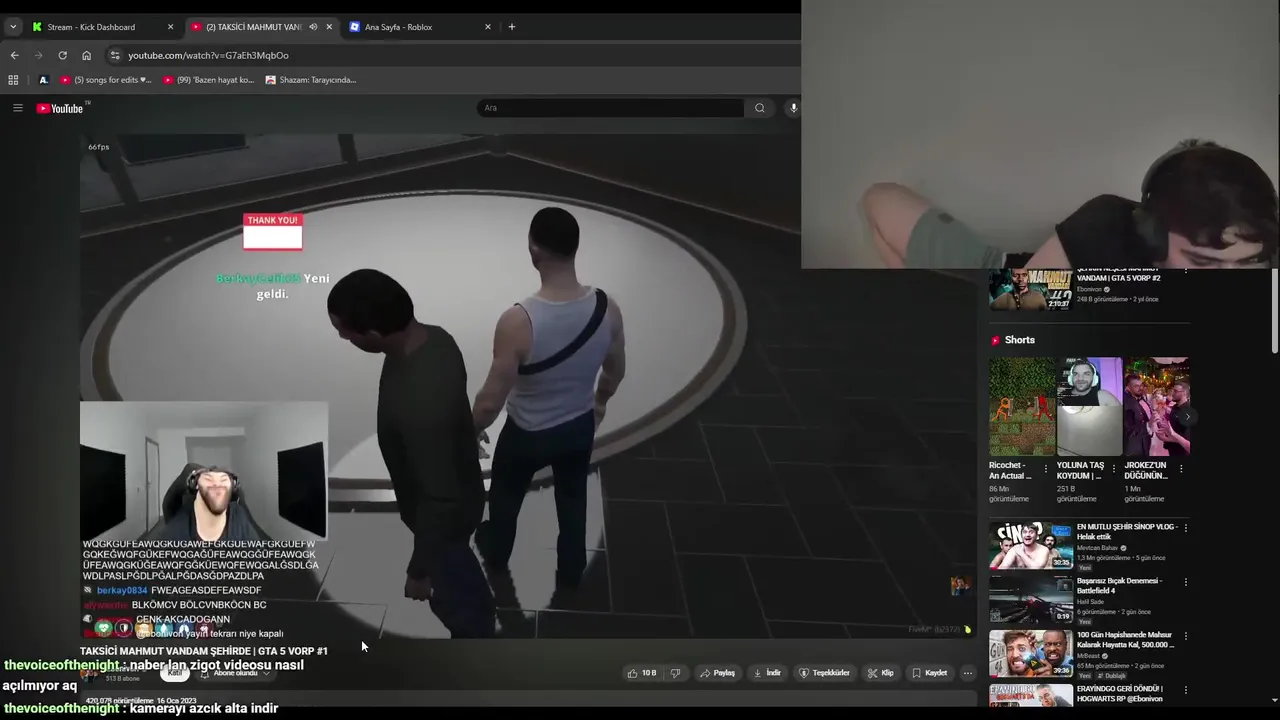Go to YouTube home via logo
1280x720 pixels.
[x=60, y=108]
